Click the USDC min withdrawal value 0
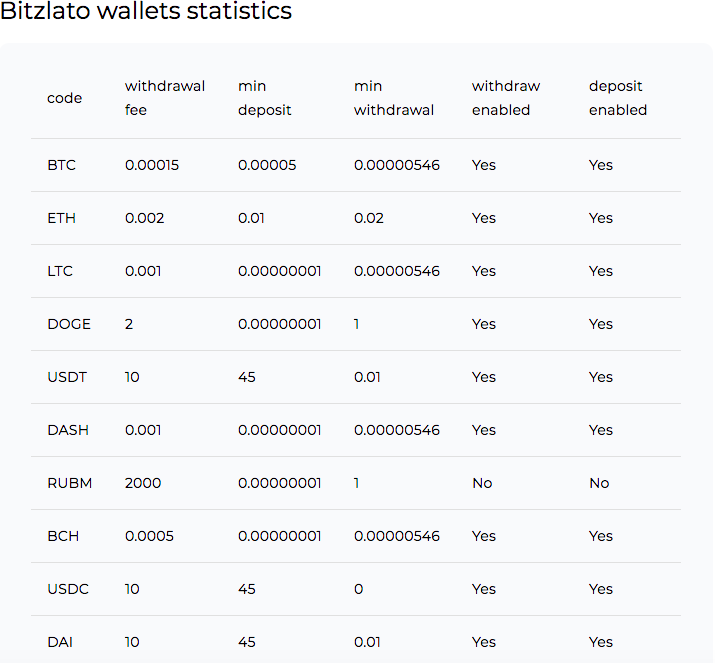This screenshot has width=715, height=663. pos(358,589)
